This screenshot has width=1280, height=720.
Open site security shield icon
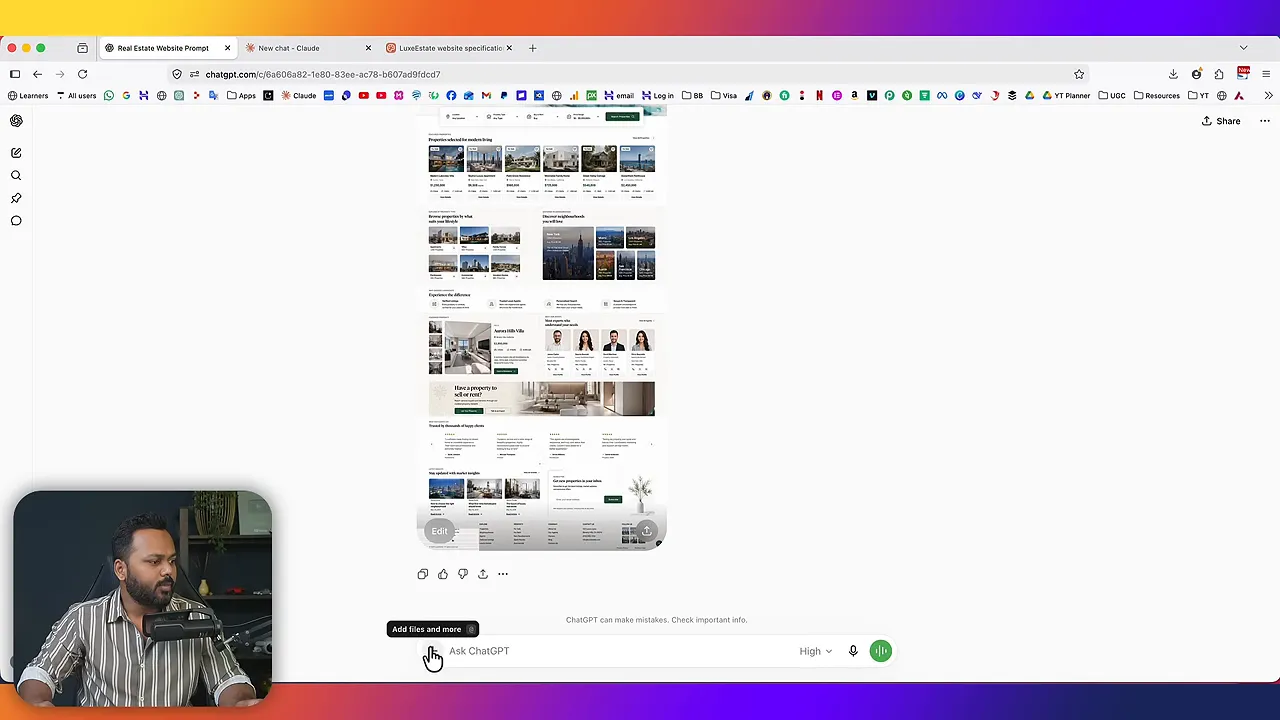click(177, 74)
